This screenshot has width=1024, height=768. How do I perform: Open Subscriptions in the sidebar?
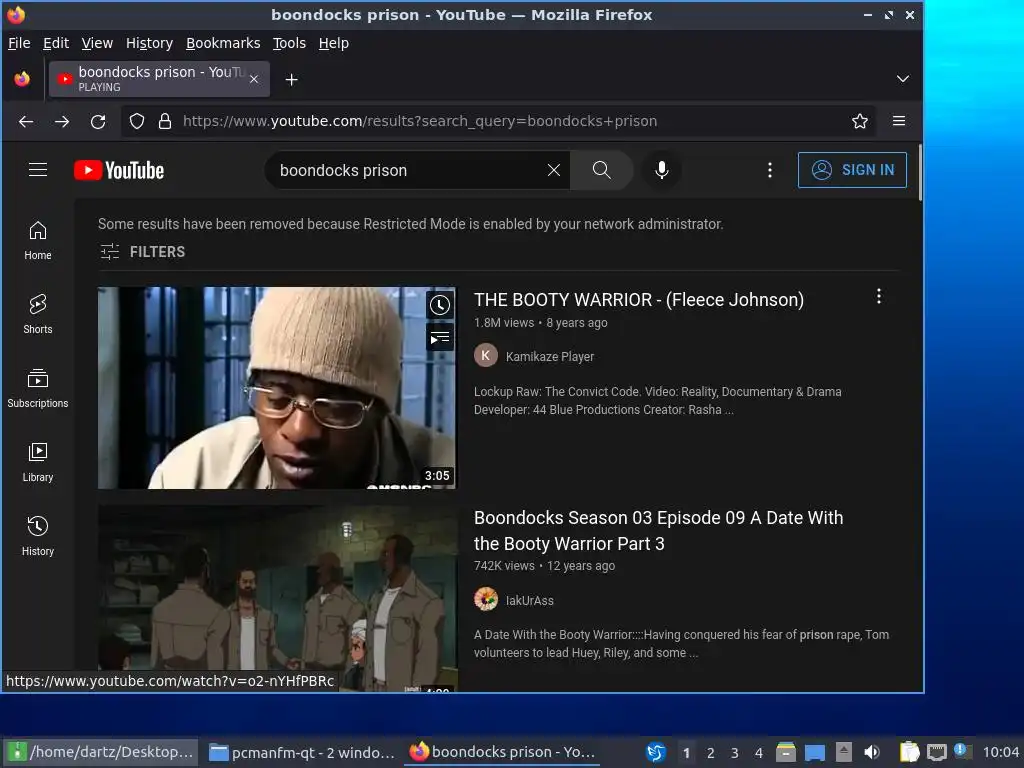coord(38,388)
